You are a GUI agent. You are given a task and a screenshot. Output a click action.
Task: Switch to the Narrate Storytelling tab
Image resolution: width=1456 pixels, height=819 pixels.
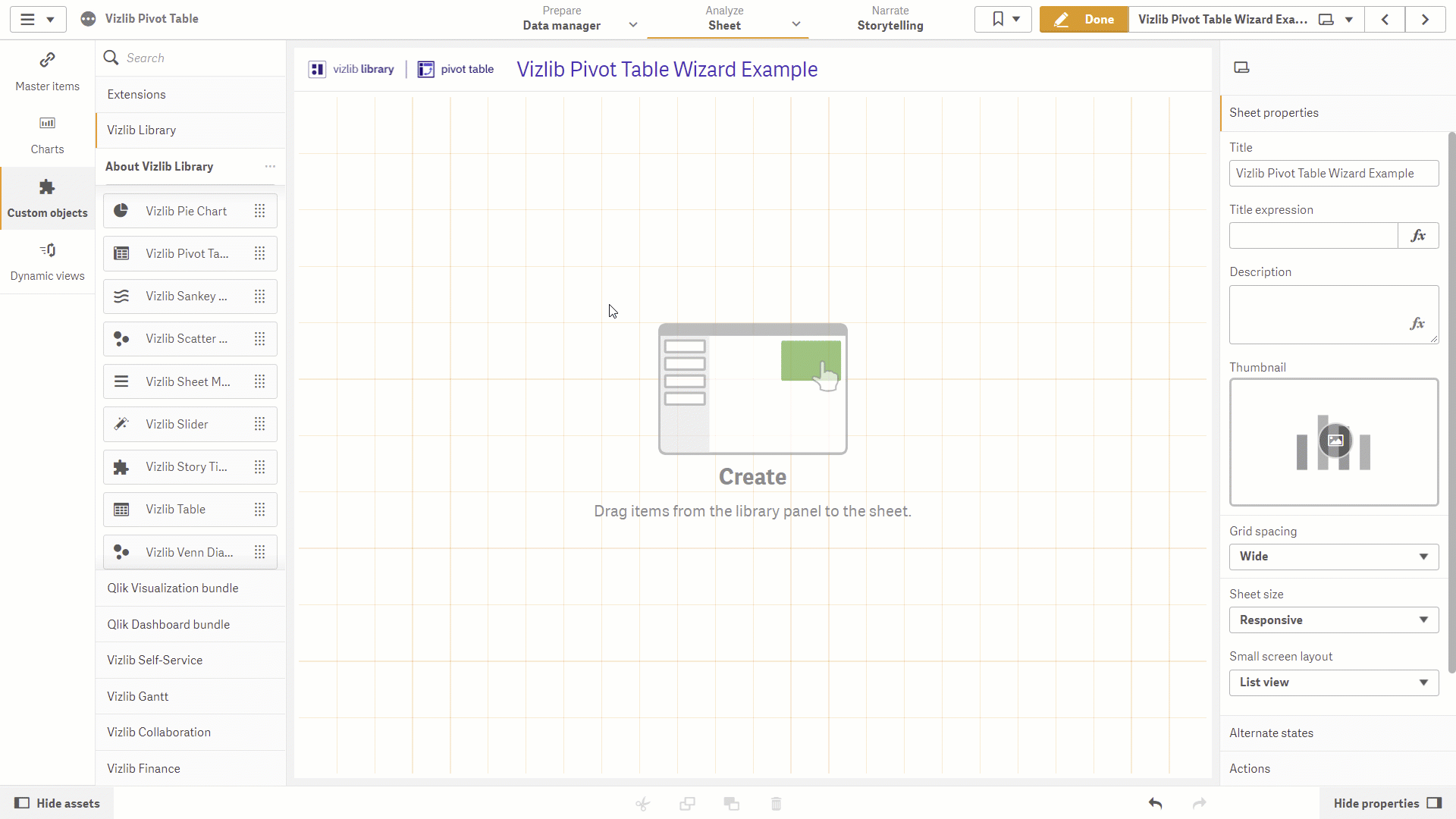click(890, 19)
